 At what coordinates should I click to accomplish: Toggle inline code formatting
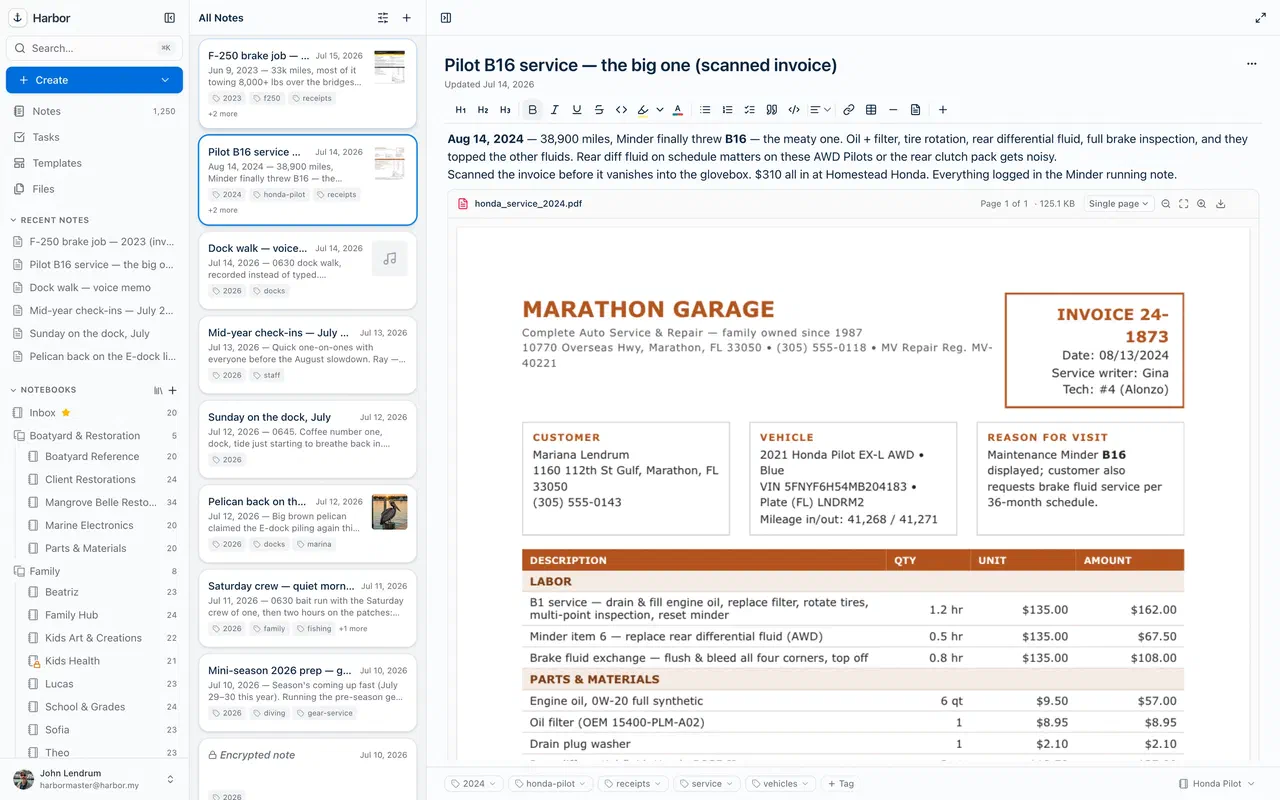pyautogui.click(x=621, y=110)
